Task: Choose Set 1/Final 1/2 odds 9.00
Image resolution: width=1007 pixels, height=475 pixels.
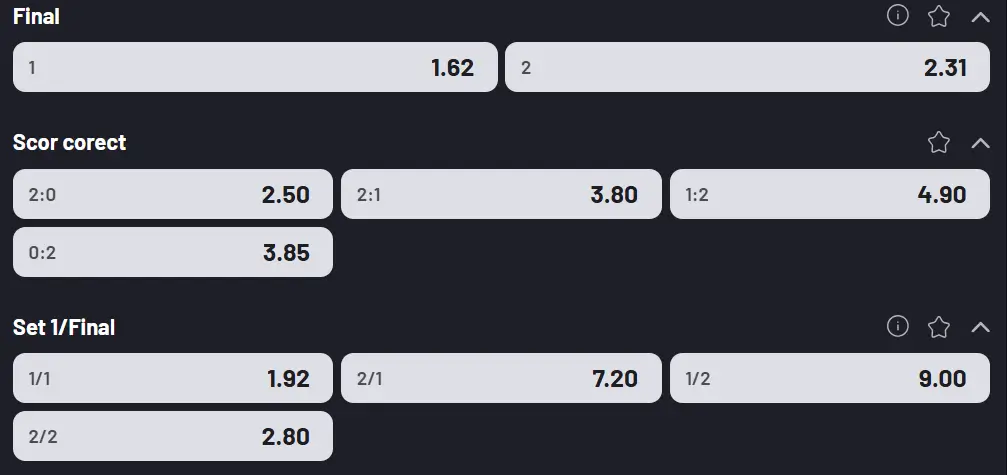Action: [x=829, y=378]
